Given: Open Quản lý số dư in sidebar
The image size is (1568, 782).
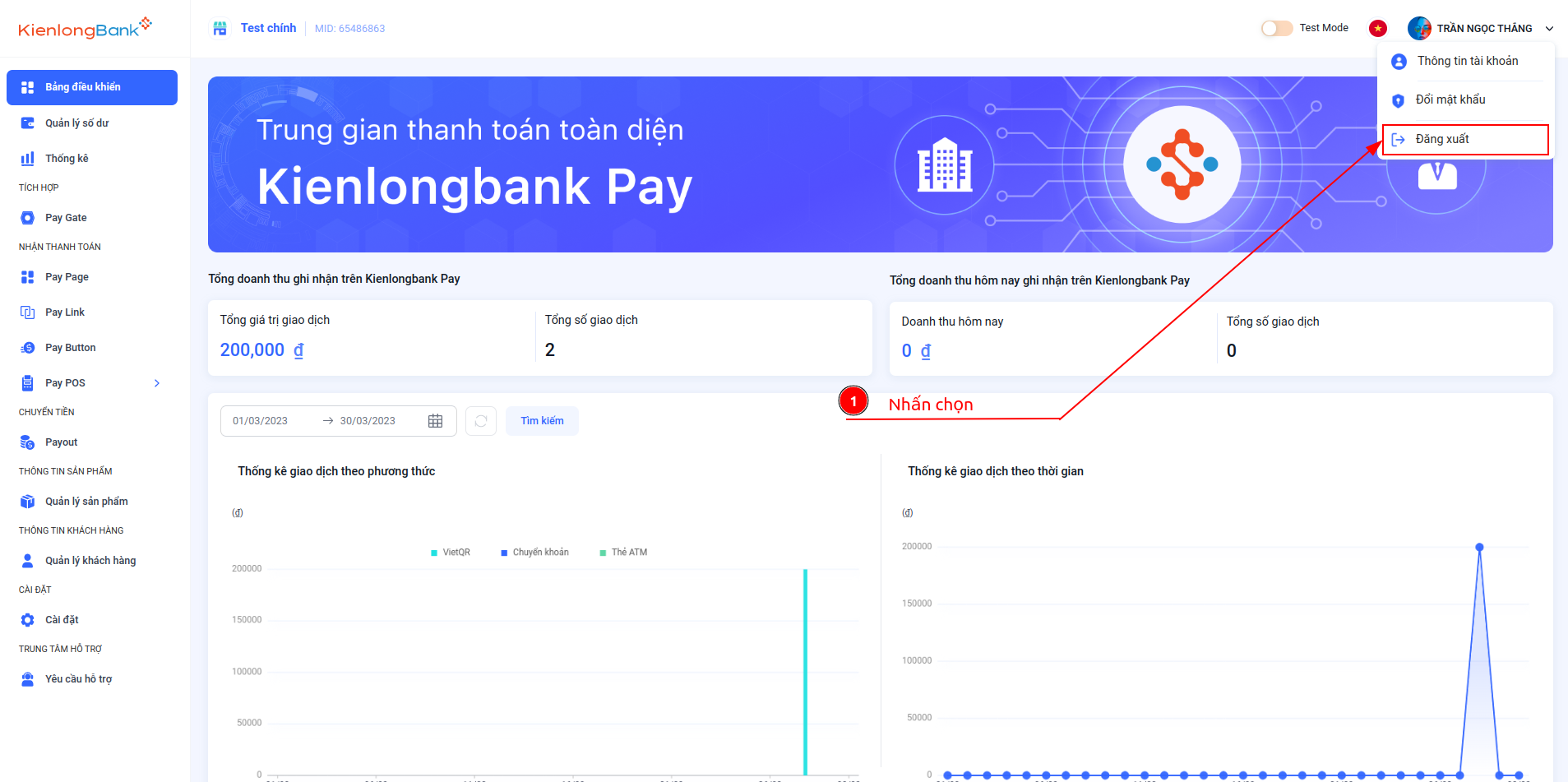Looking at the screenshot, I should point(92,123).
